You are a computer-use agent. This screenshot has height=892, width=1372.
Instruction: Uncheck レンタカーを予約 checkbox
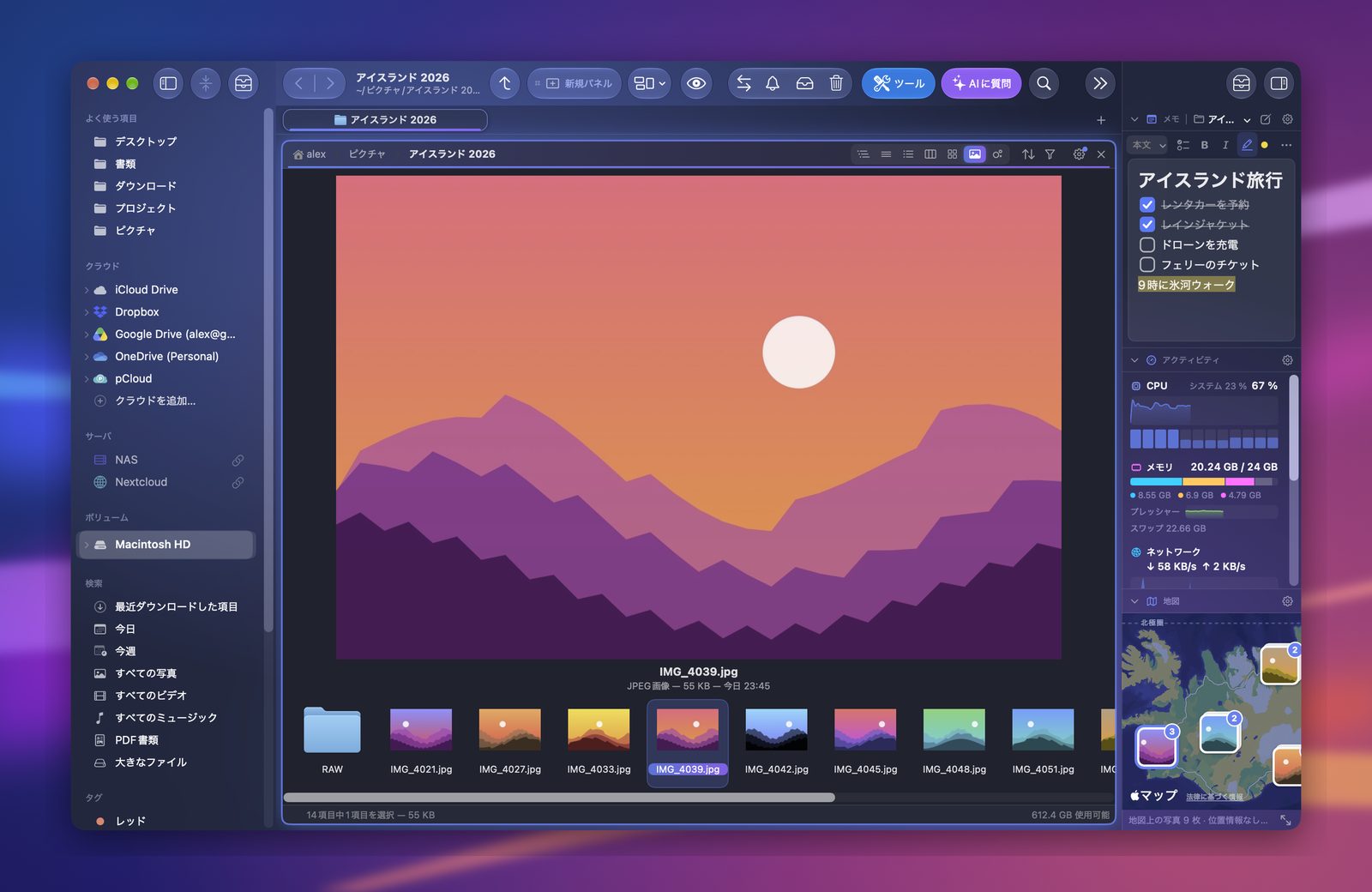1147,205
